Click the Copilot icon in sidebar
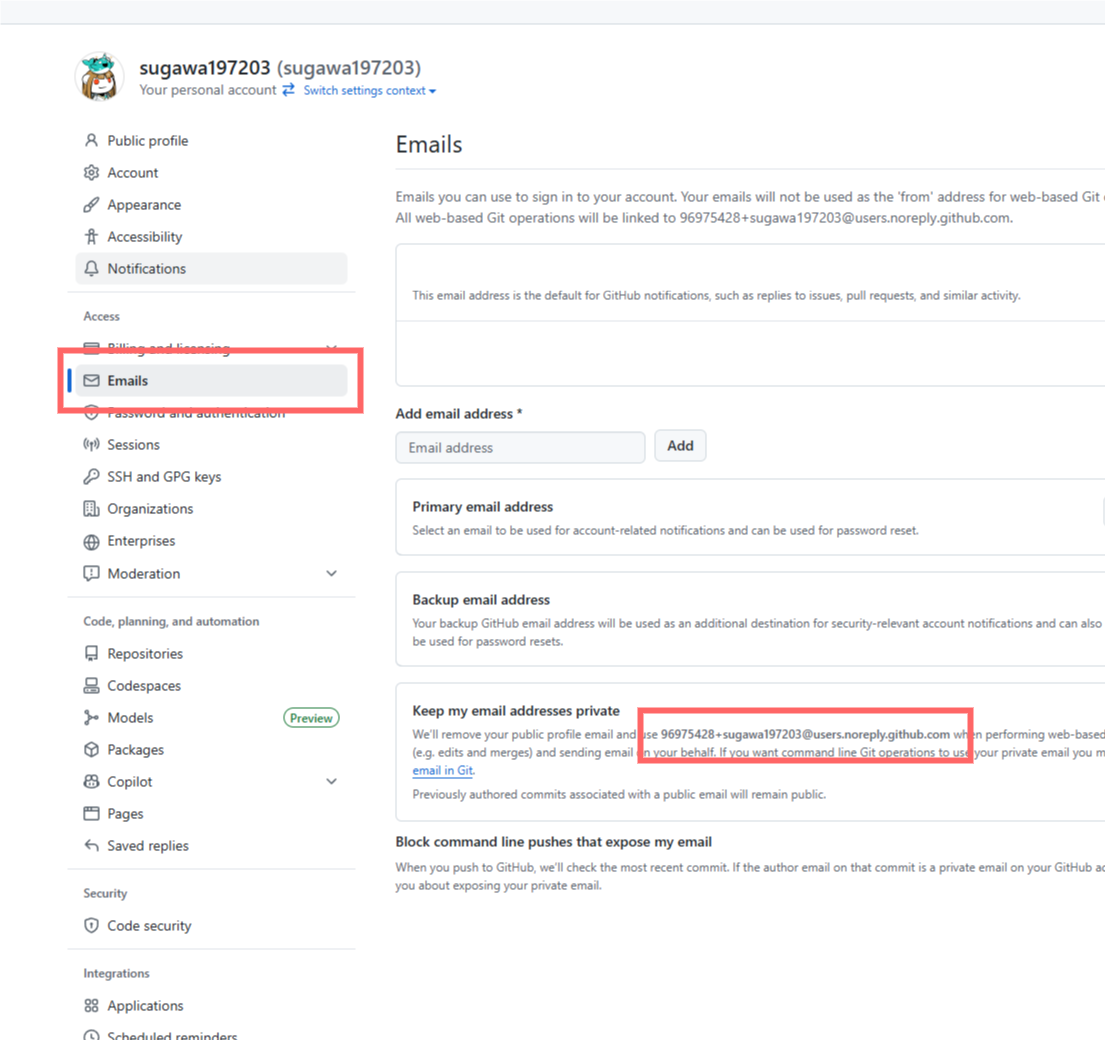This screenshot has height=1040, width=1105. [x=92, y=782]
